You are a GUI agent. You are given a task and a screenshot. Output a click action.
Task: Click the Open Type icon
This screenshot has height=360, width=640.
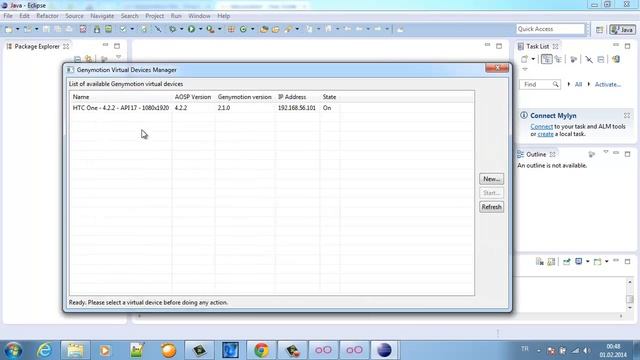(x=264, y=29)
